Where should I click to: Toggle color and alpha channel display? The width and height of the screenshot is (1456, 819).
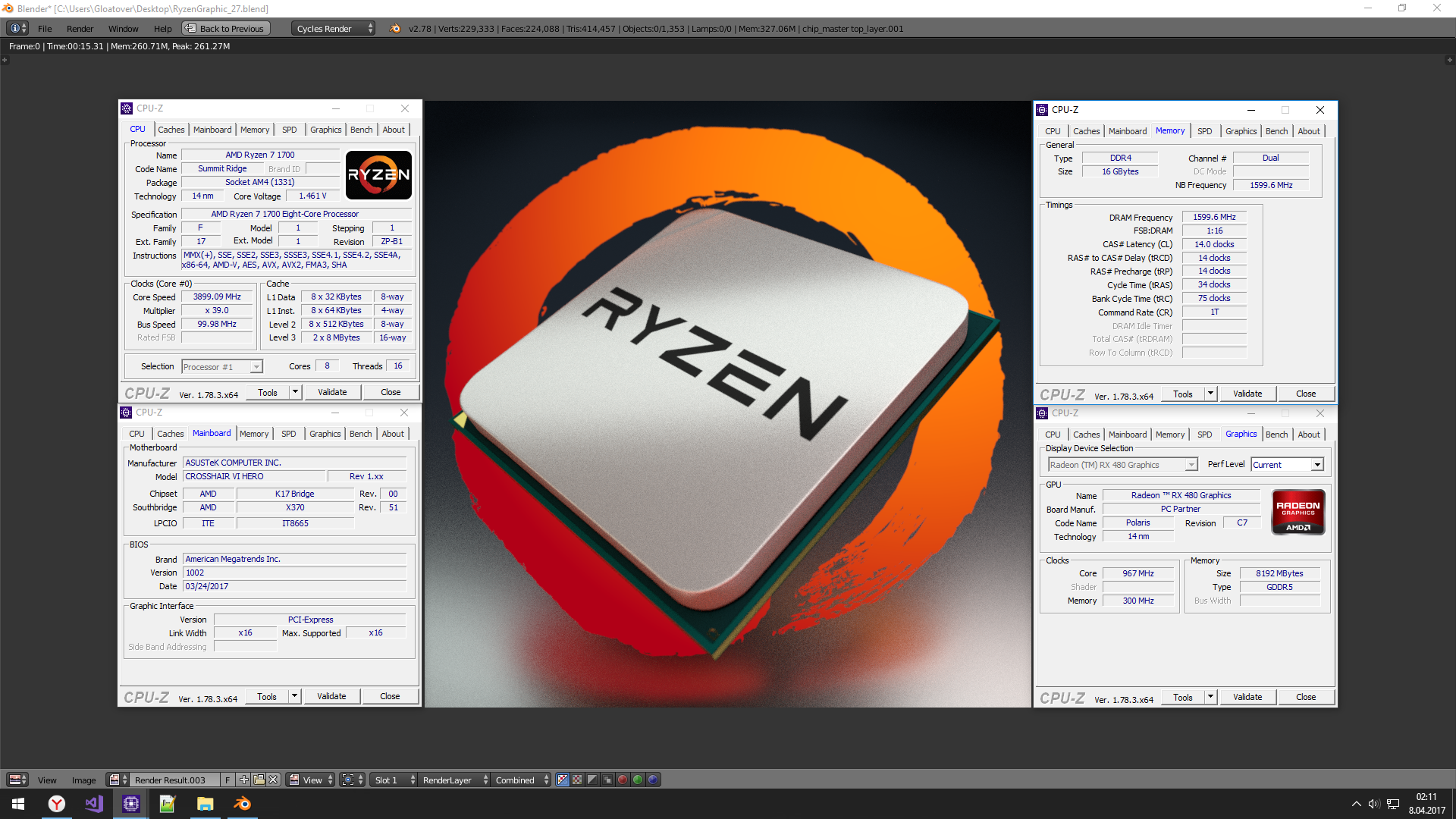pos(562,780)
